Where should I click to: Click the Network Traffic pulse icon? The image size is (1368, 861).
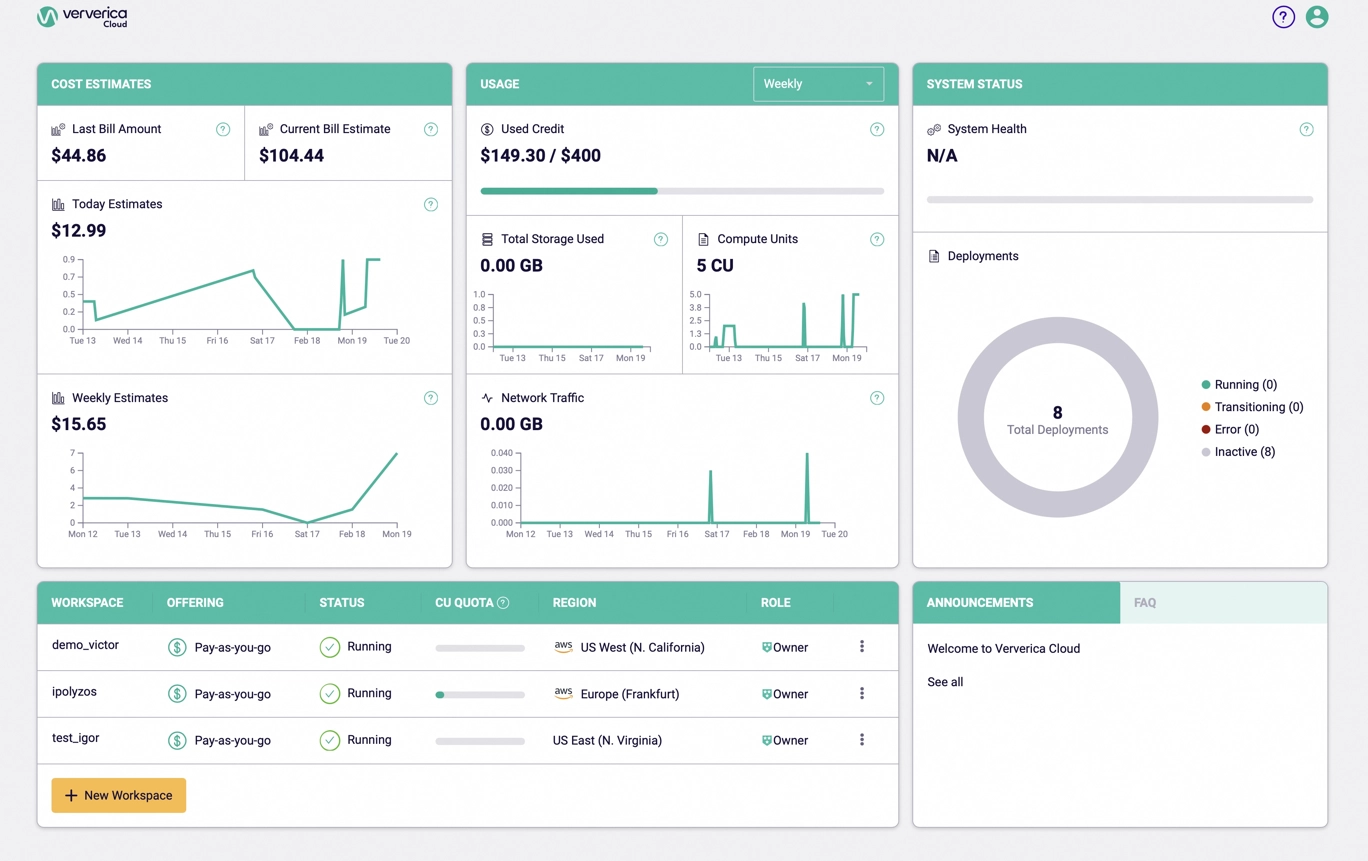point(487,398)
